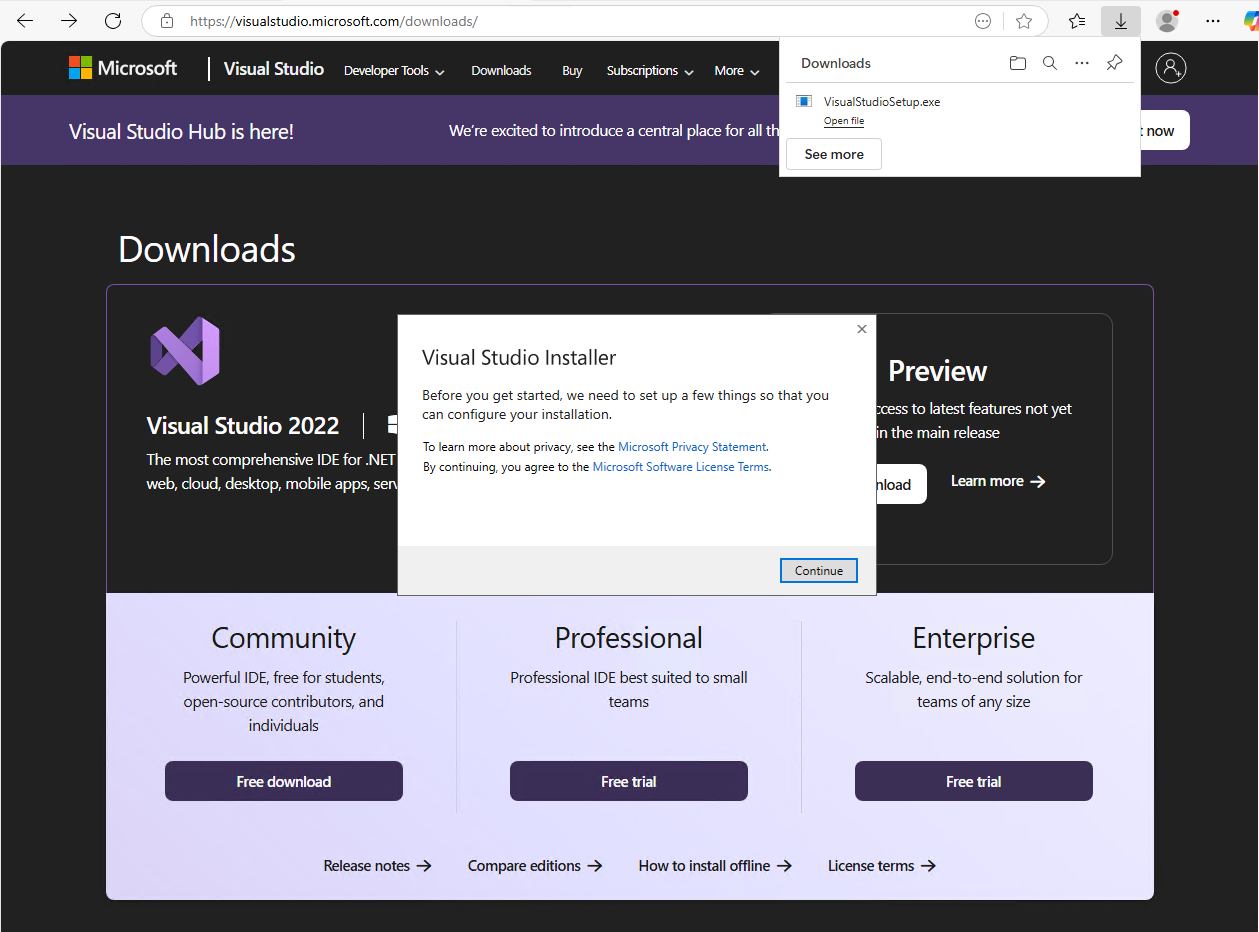The image size is (1259, 932).
Task: Click the Open file link
Action: point(844,121)
